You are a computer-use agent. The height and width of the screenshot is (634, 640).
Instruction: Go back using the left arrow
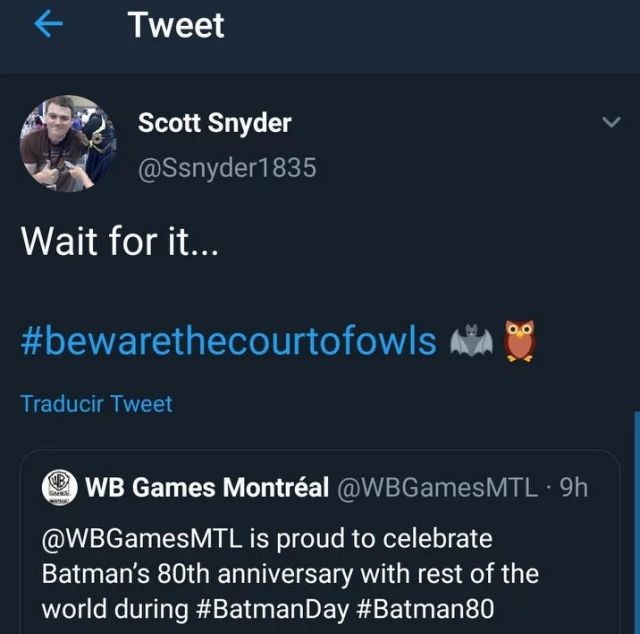point(48,27)
